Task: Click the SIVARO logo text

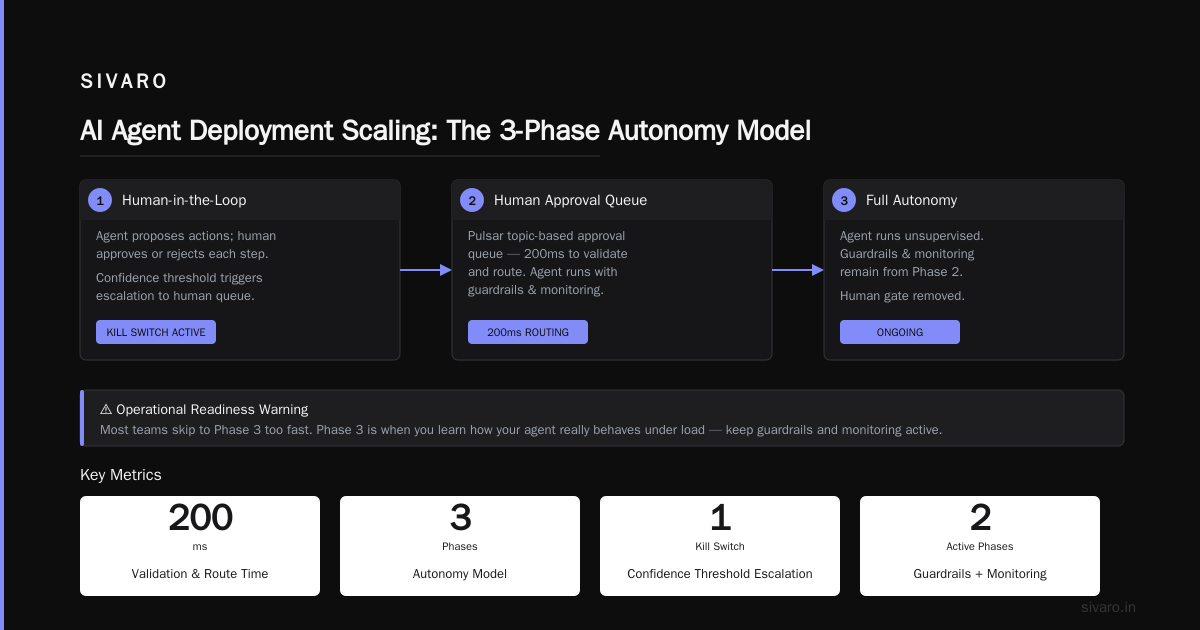Action: pyautogui.click(x=124, y=81)
